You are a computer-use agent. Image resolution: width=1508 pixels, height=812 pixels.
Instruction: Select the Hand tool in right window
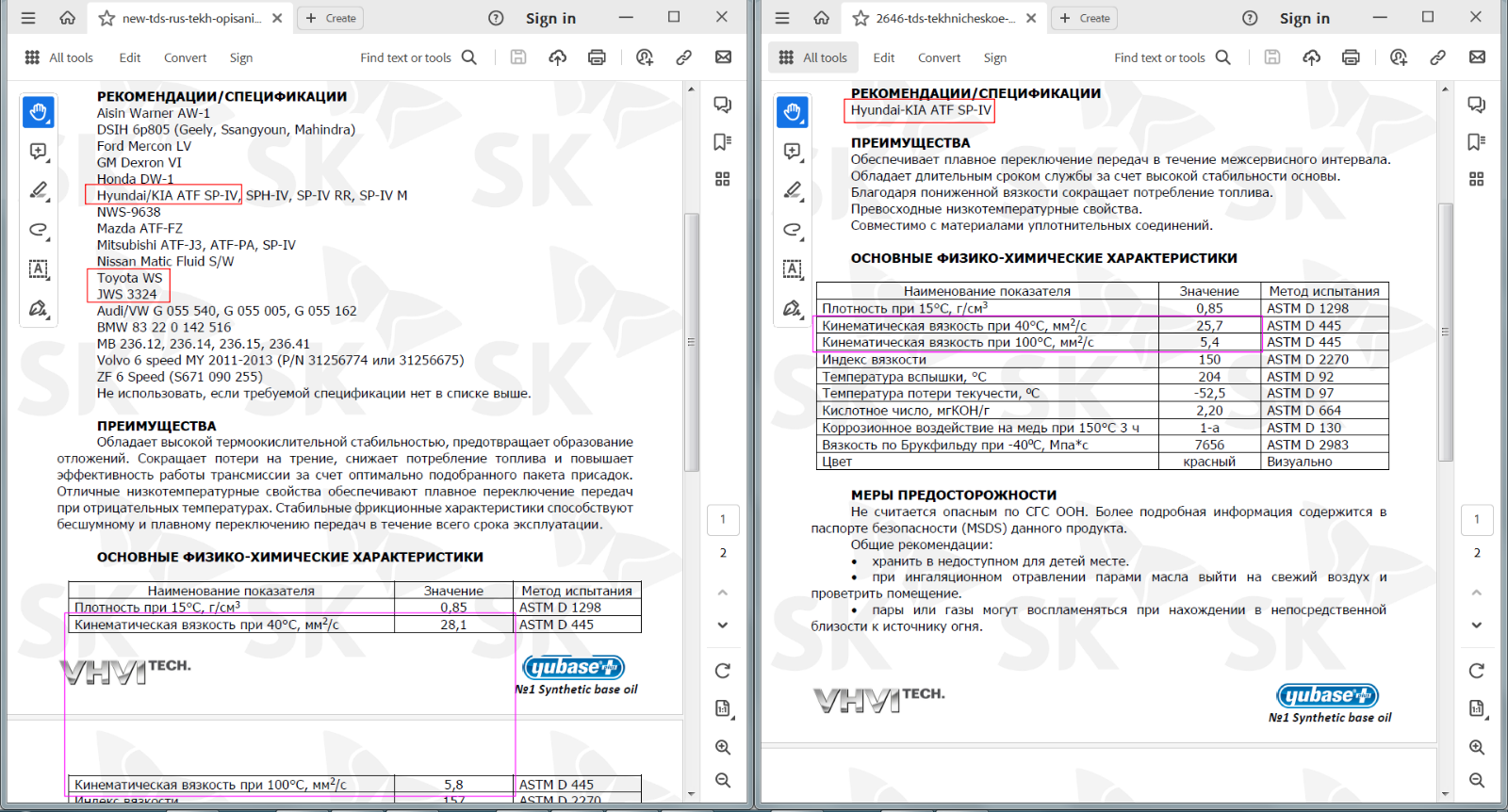click(793, 112)
